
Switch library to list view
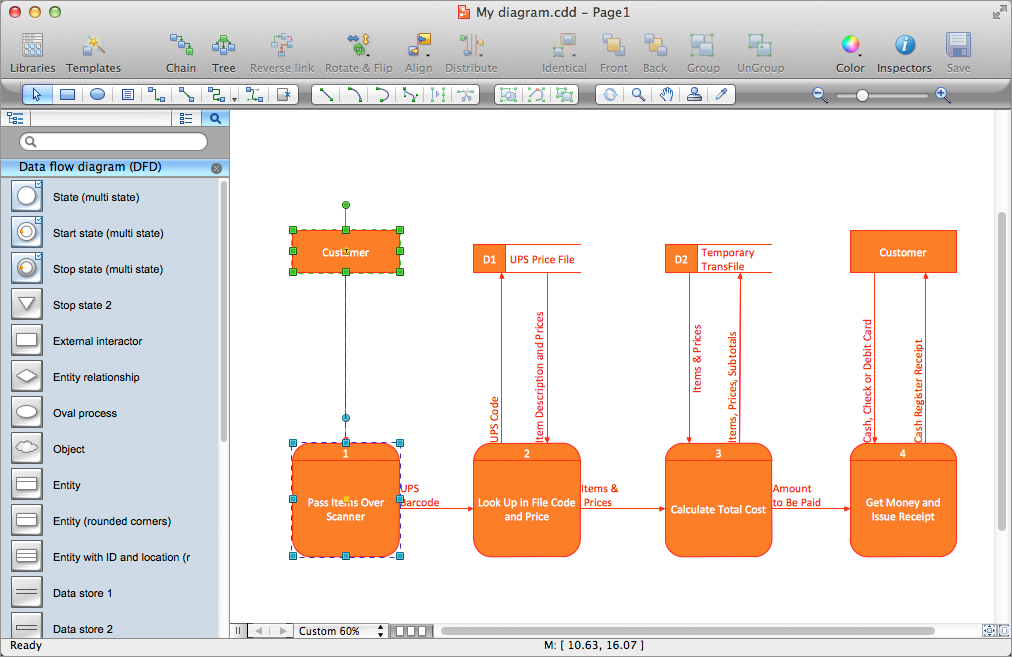pos(186,118)
